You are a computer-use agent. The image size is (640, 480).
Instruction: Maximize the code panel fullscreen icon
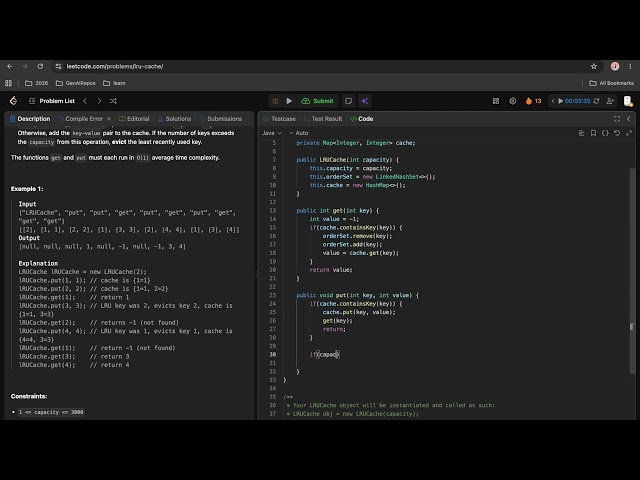click(617, 119)
